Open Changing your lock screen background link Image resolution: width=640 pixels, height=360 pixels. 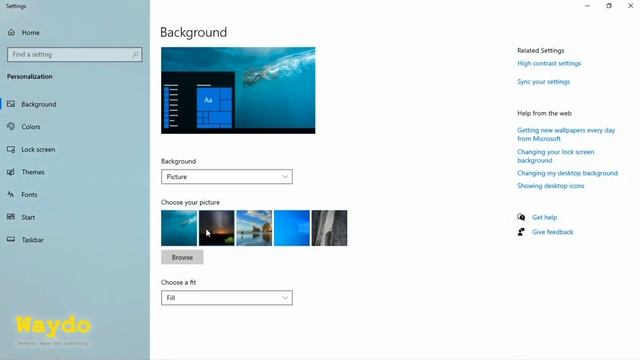pos(556,156)
